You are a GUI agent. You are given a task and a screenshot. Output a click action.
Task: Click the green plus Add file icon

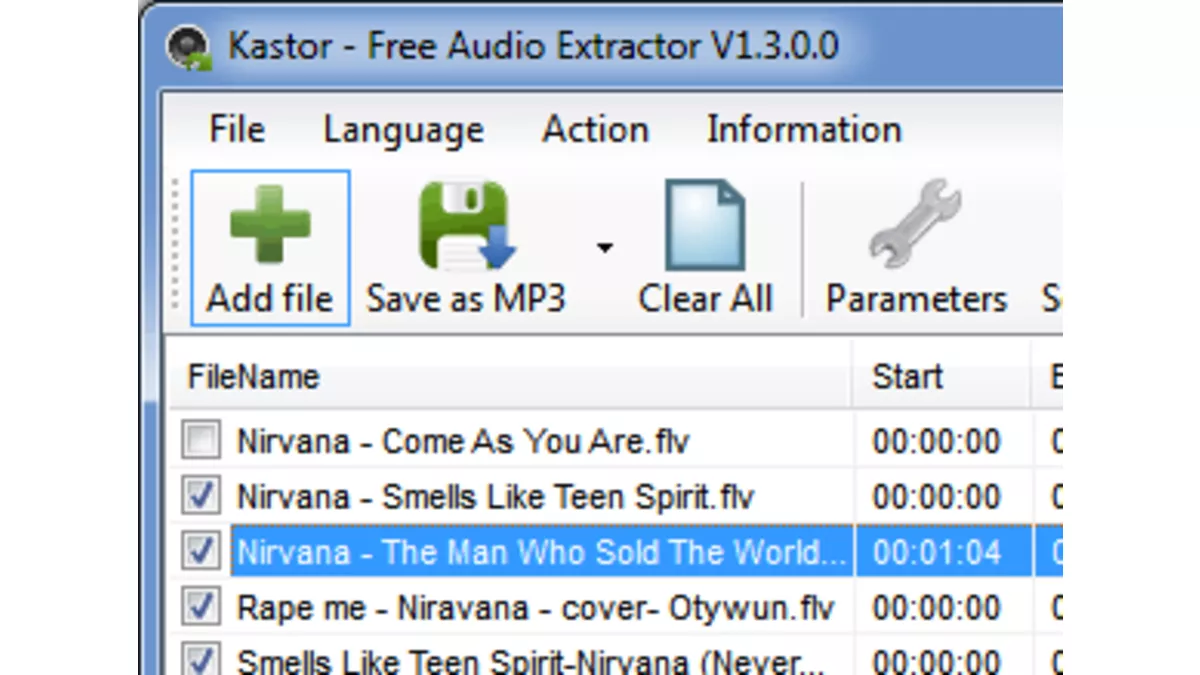pos(270,224)
